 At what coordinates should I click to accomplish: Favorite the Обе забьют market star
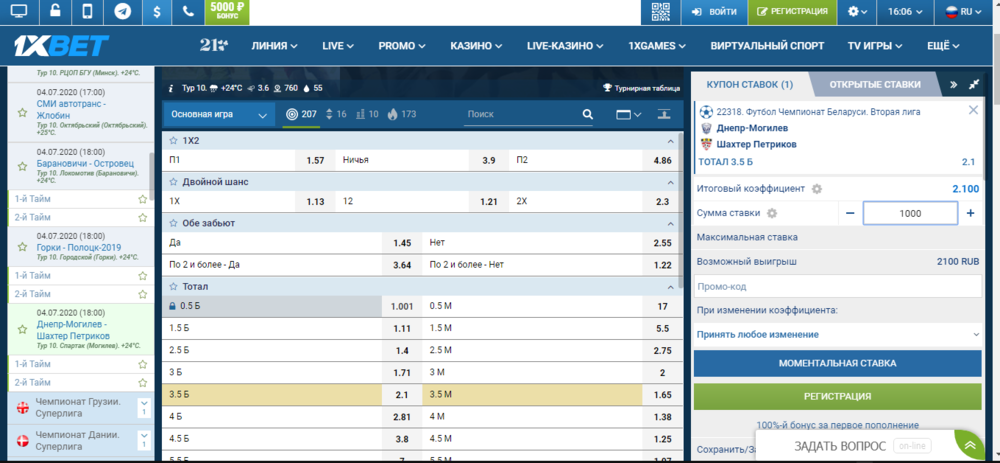pyautogui.click(x=173, y=223)
